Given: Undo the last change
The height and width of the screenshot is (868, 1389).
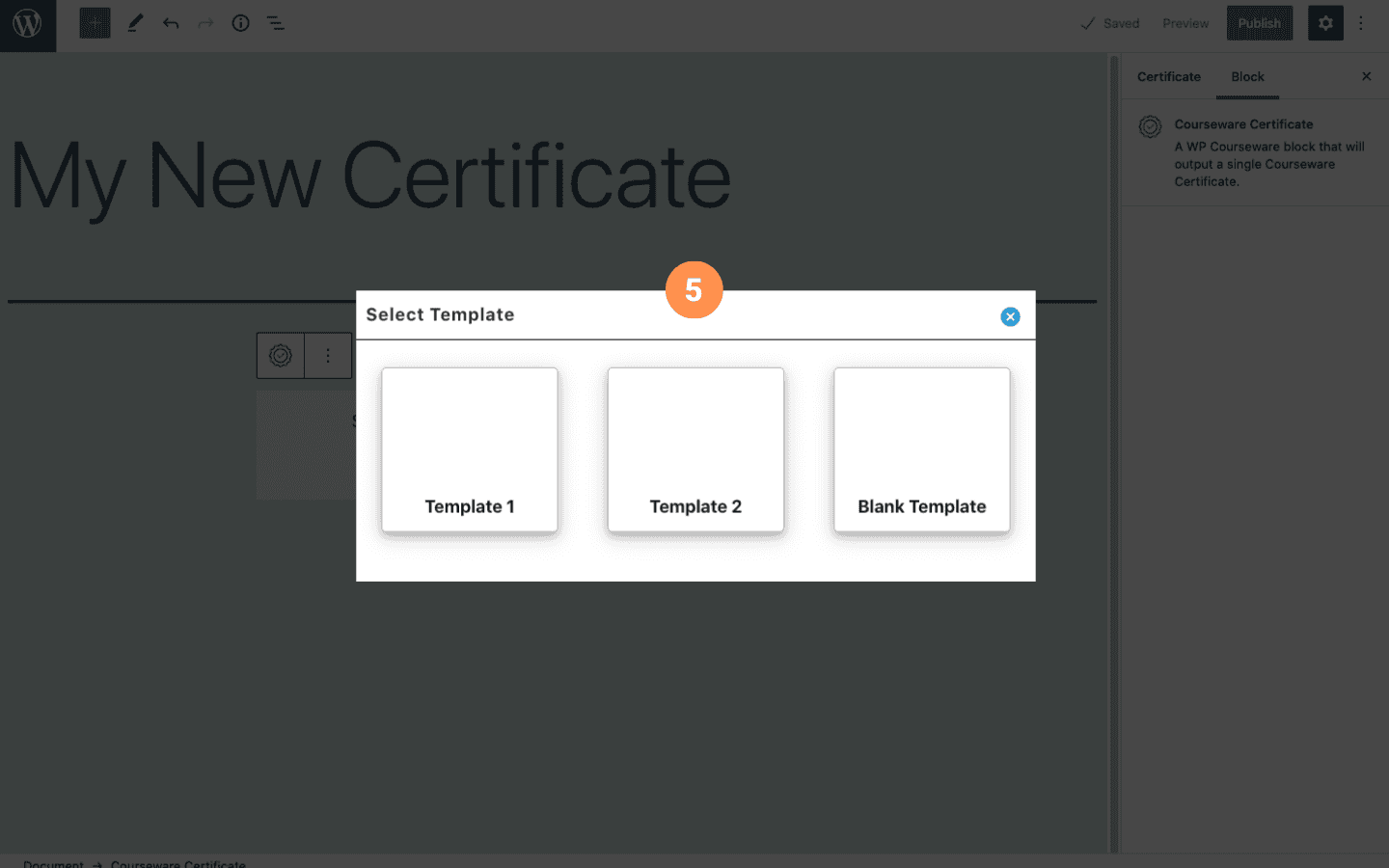Looking at the screenshot, I should [171, 23].
